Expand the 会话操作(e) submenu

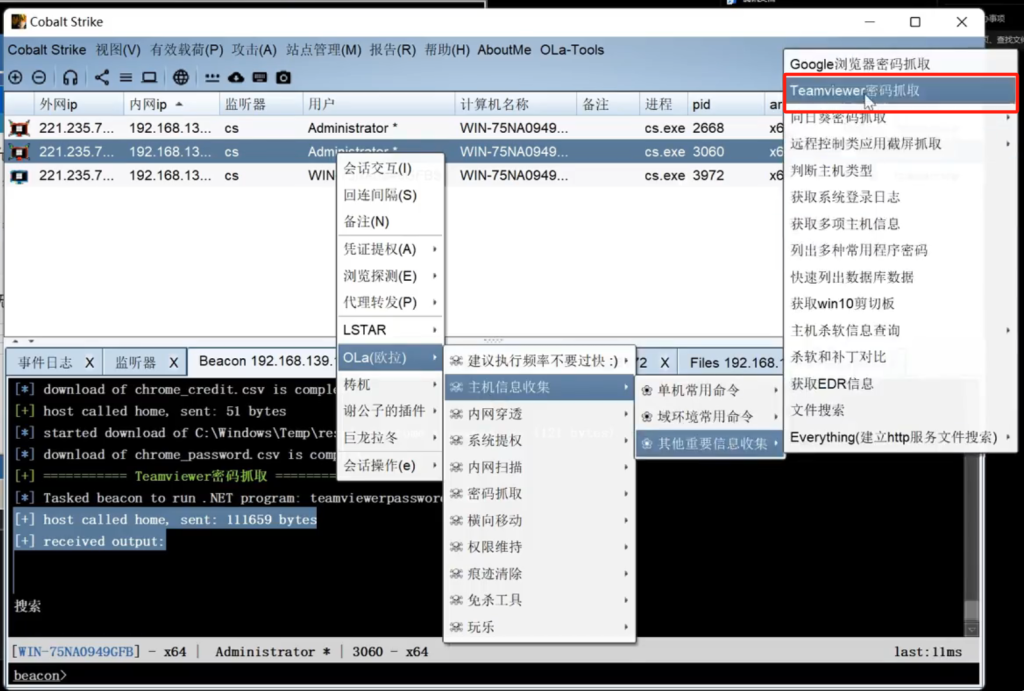390,465
